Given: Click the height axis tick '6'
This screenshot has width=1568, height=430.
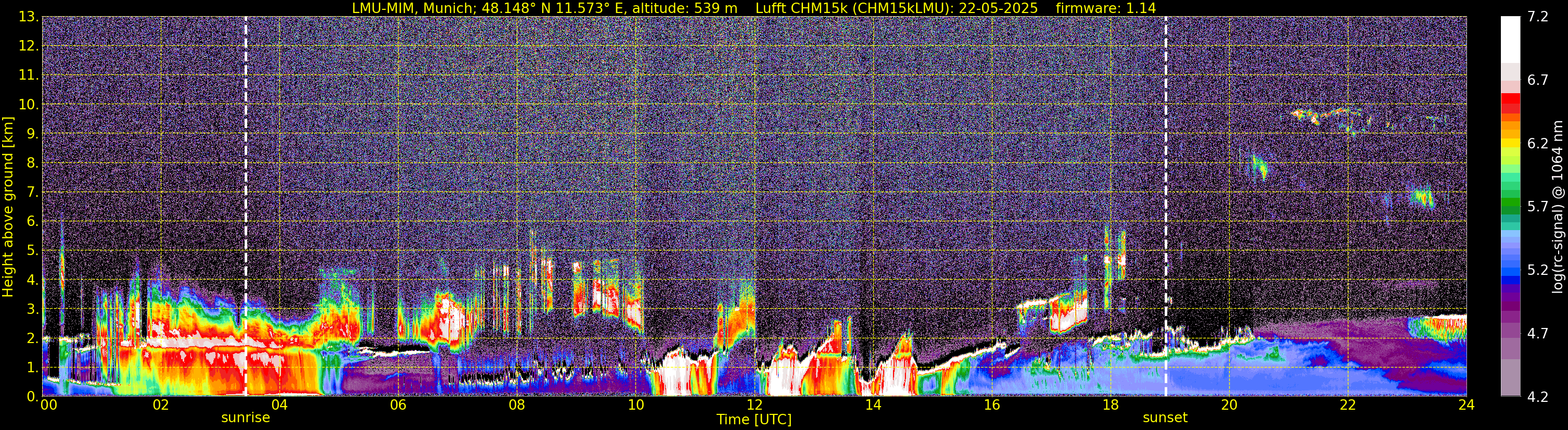Looking at the screenshot, I should tap(33, 222).
